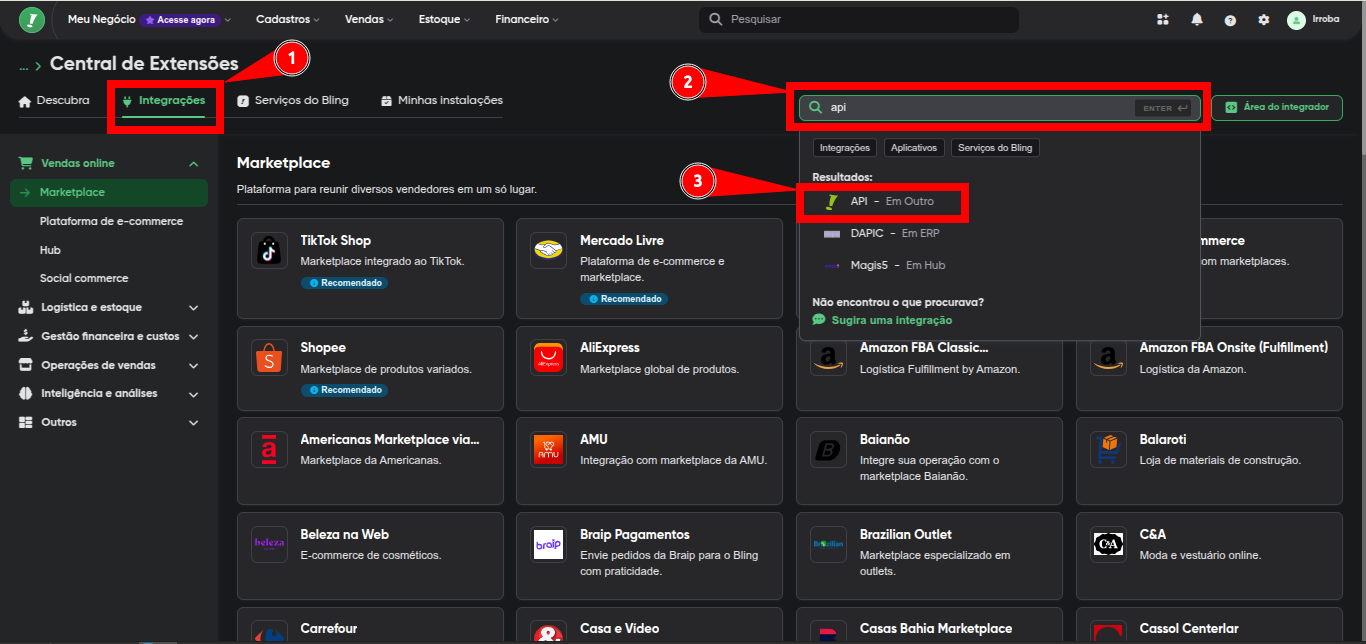Expand Gestão financeira e custos section
This screenshot has width=1366, height=644.
tap(109, 336)
